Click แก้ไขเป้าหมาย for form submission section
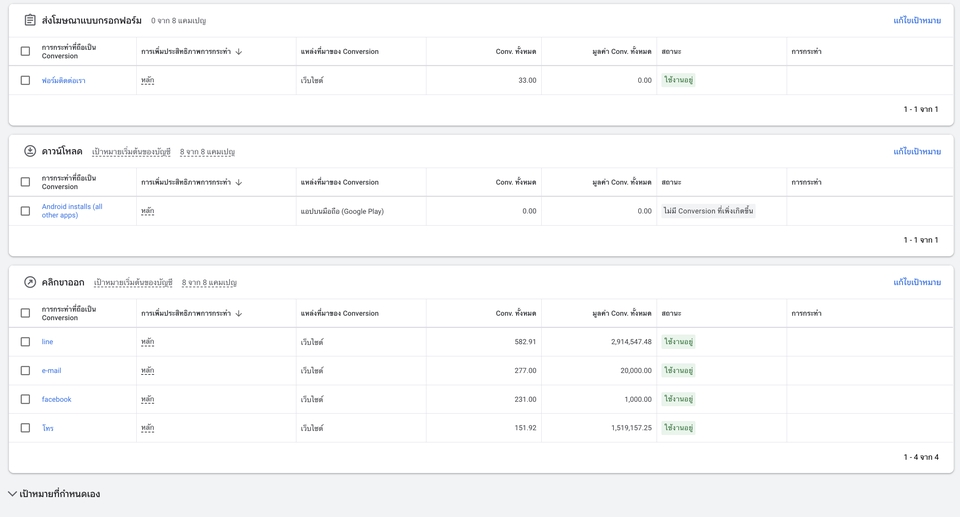The height and width of the screenshot is (517, 960). [916, 20]
